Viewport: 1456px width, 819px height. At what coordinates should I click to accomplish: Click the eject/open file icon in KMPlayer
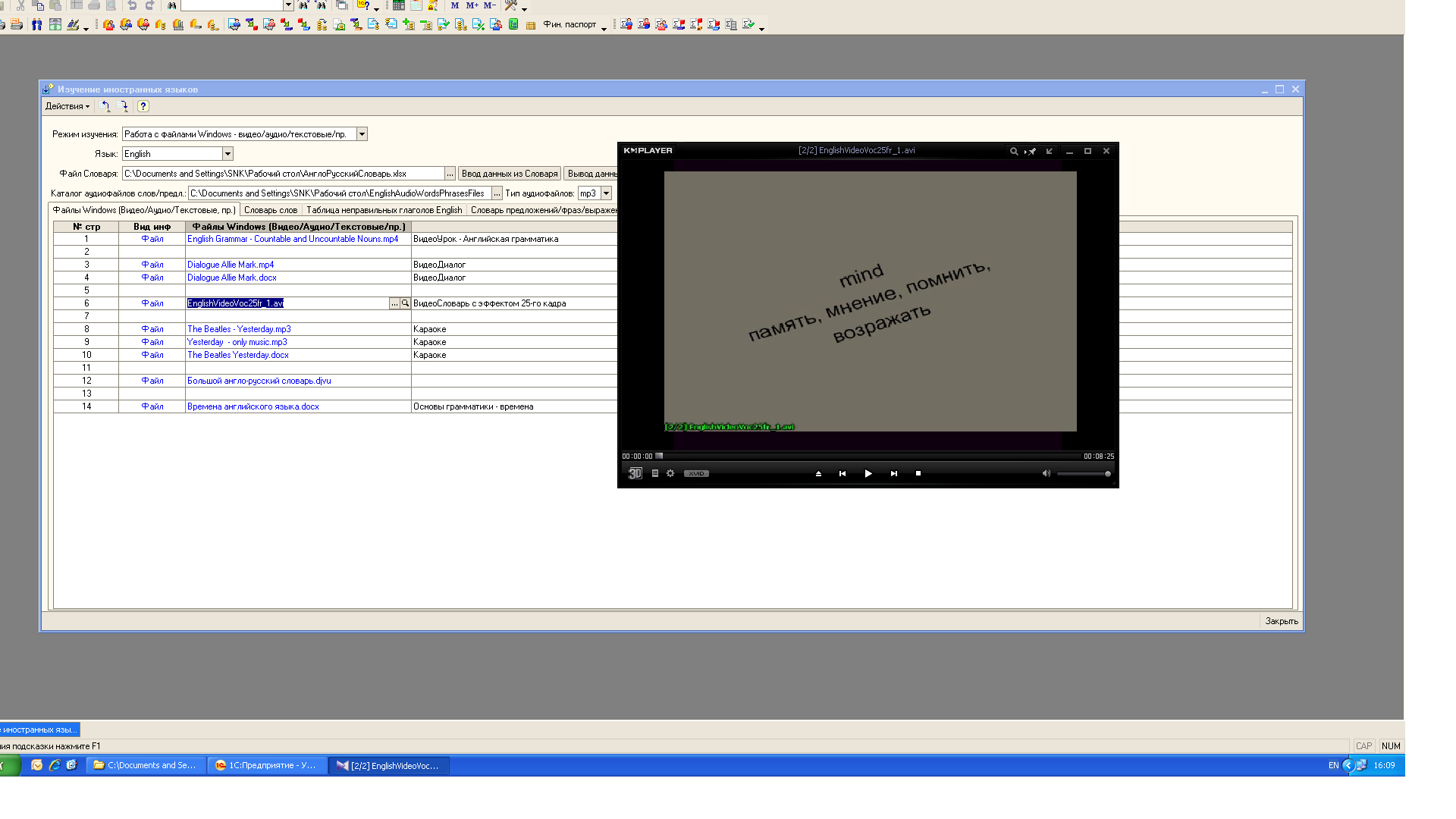pos(818,473)
